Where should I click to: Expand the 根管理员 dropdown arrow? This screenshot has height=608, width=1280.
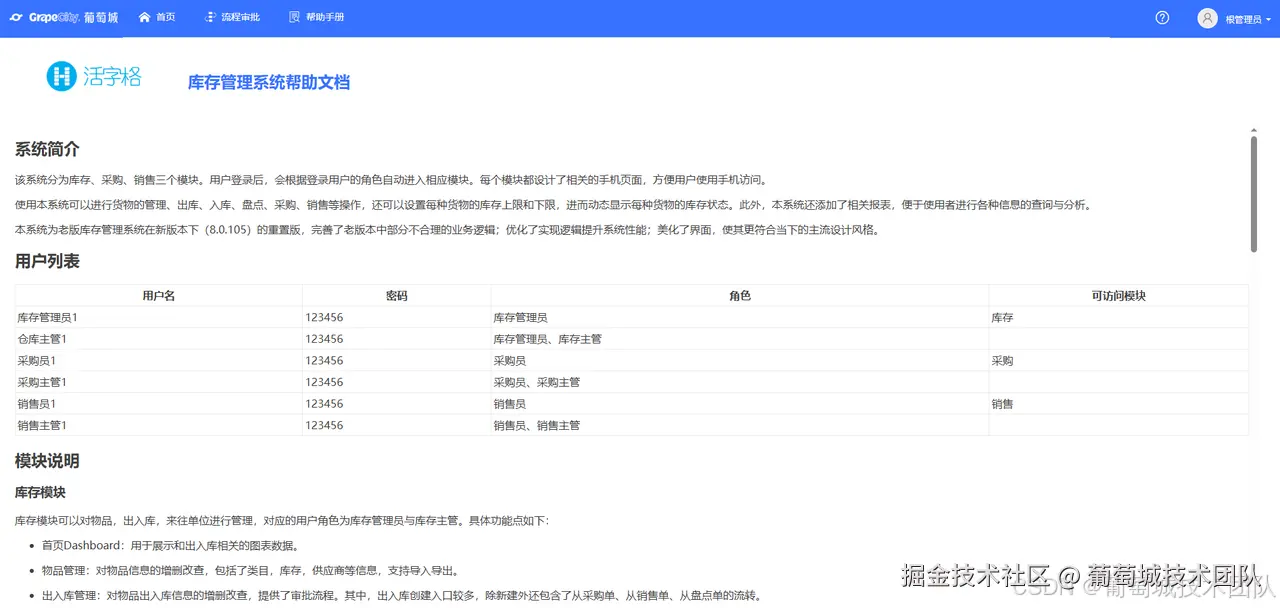(1268, 17)
